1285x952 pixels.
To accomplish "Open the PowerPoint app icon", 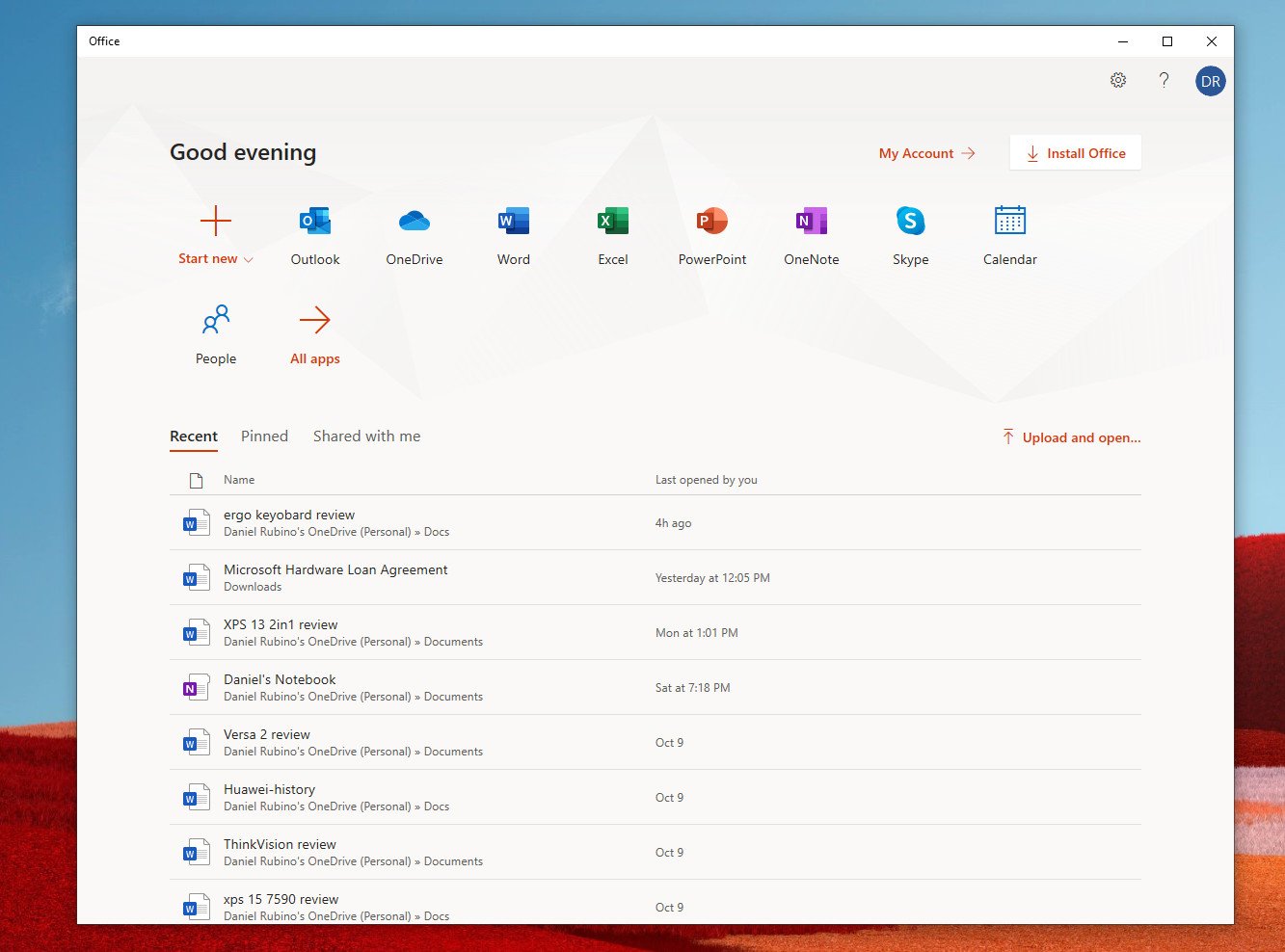I will tap(712, 222).
